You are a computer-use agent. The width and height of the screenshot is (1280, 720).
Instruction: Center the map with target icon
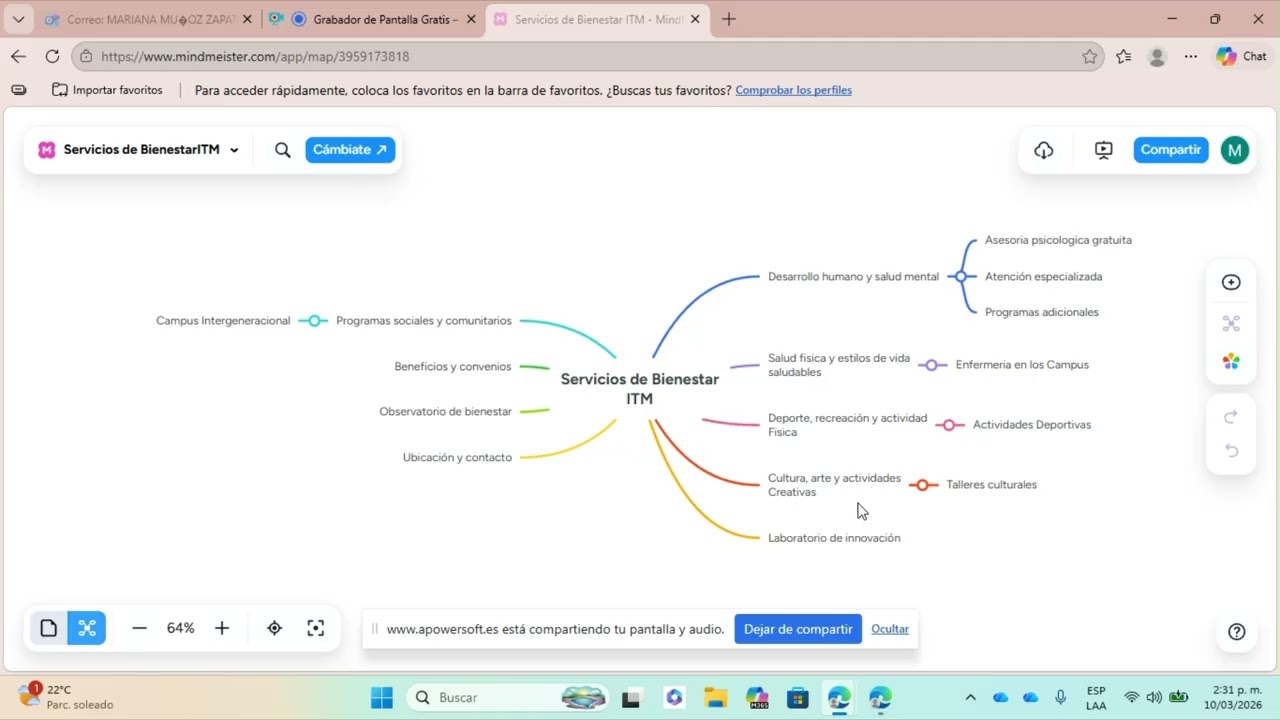275,628
